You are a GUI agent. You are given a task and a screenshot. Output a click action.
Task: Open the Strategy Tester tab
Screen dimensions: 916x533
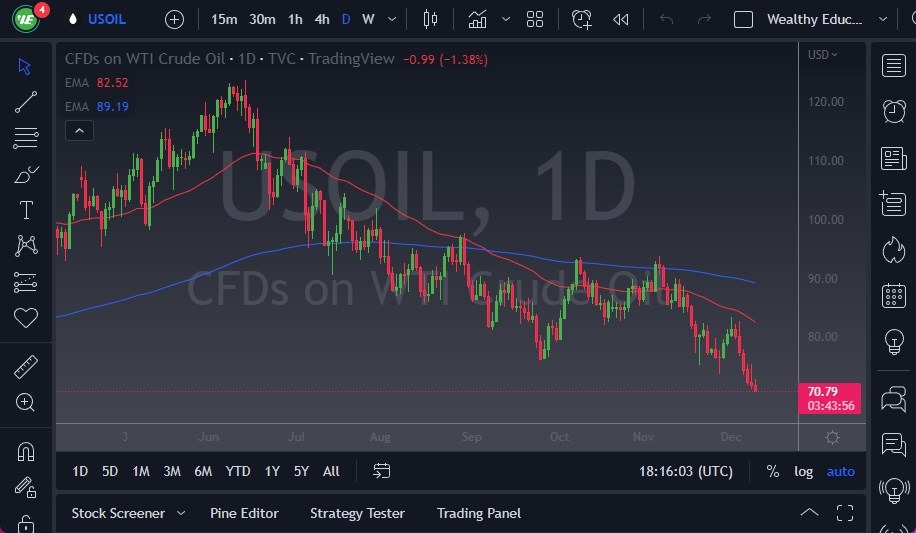357,513
